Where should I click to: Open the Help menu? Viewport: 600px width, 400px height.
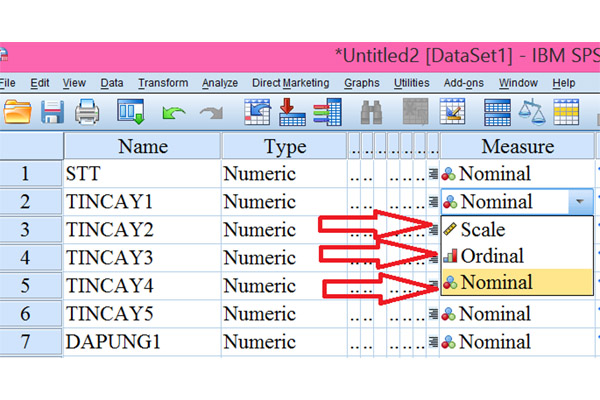(564, 83)
